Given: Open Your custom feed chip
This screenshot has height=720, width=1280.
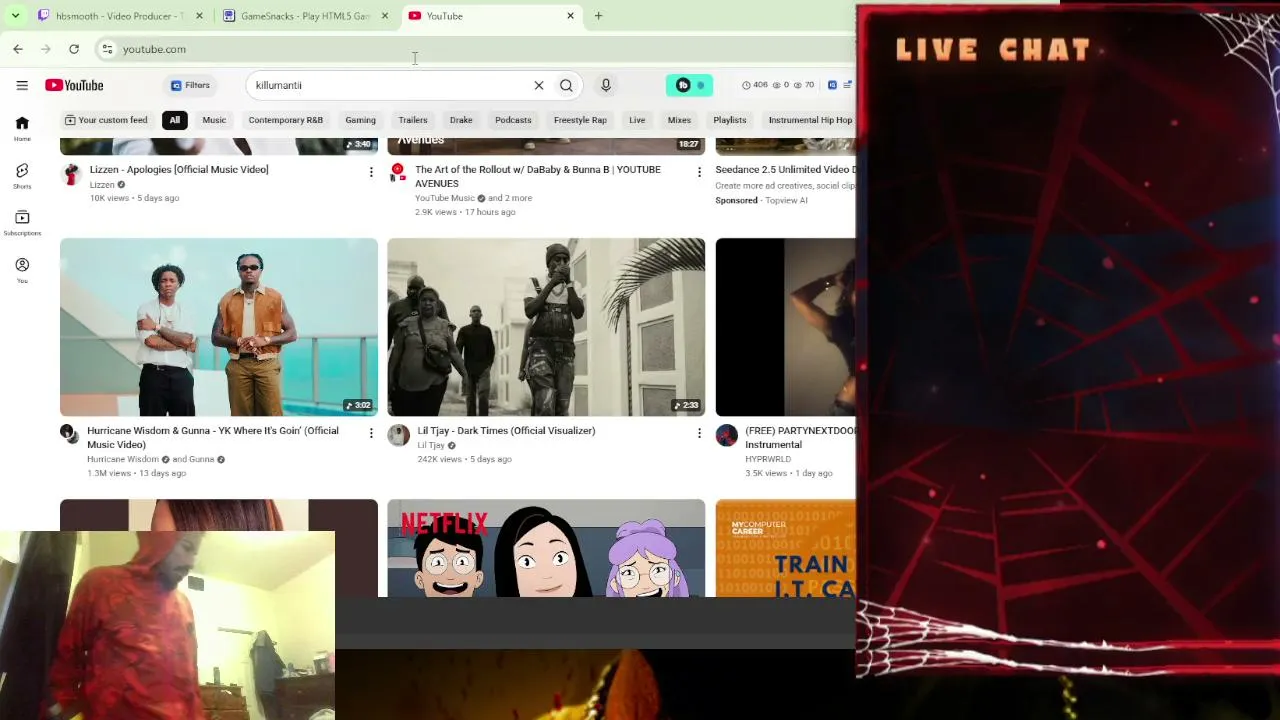Looking at the screenshot, I should pos(106,120).
